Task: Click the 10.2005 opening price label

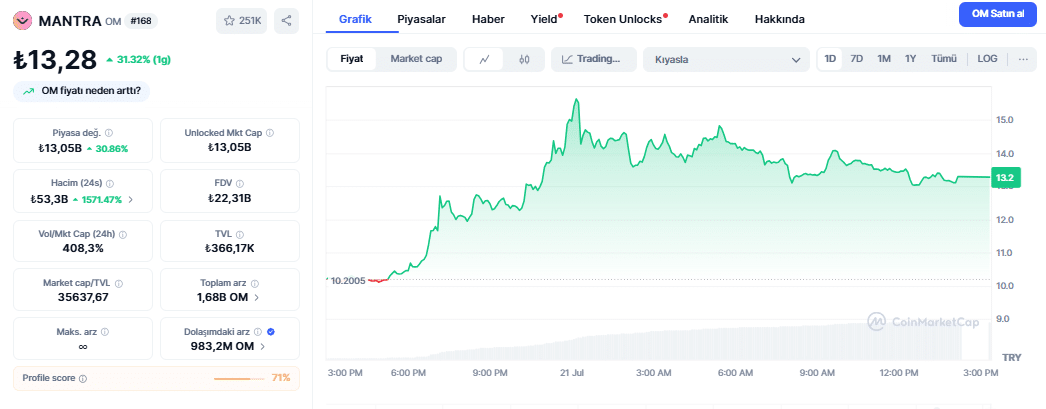Action: 348,280
